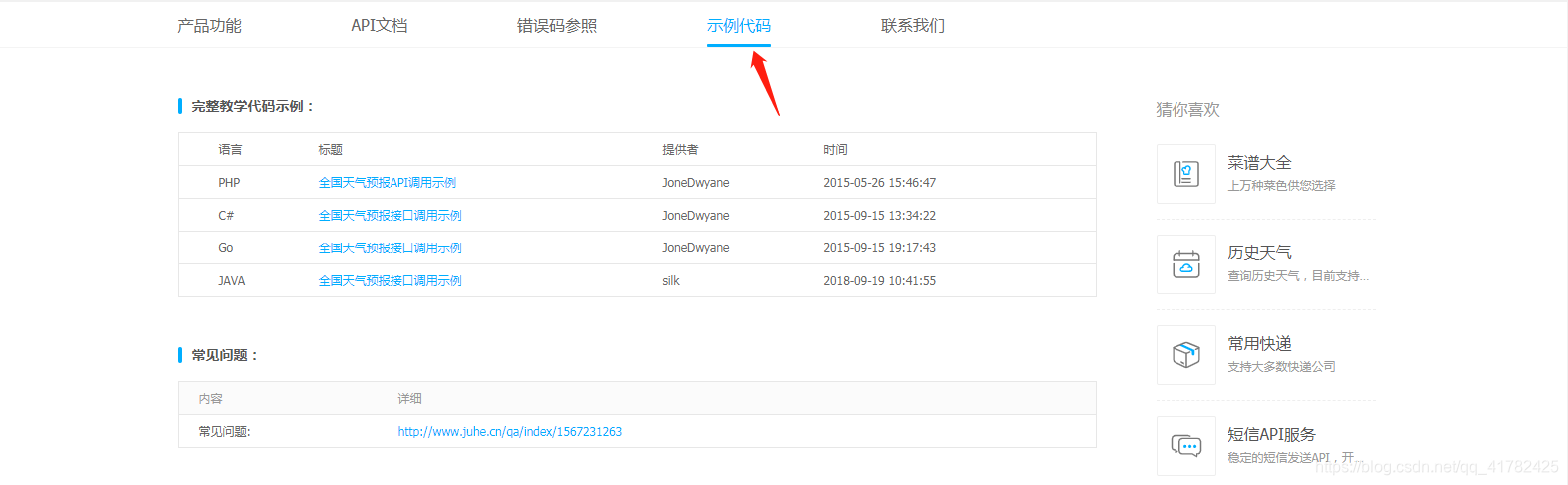Open the 历史天气 recommendation title
Screen dimensions: 1568x485
[x=1259, y=253]
